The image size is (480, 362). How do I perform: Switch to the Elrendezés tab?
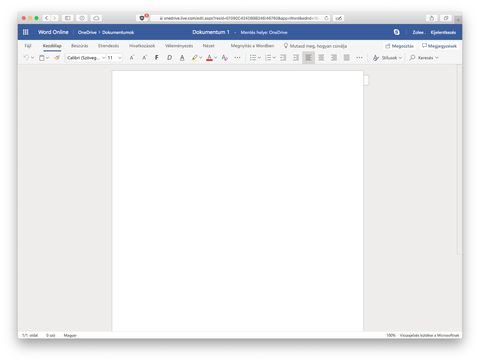click(109, 46)
